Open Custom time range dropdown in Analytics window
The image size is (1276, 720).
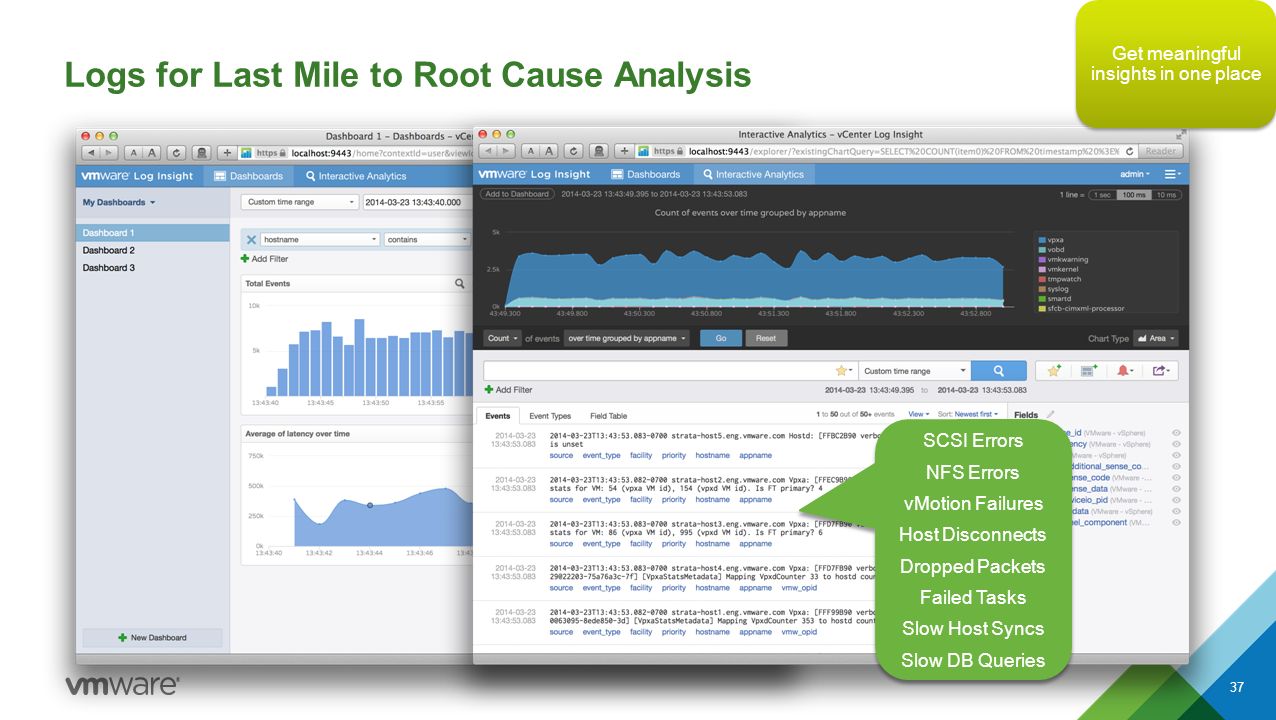914,370
